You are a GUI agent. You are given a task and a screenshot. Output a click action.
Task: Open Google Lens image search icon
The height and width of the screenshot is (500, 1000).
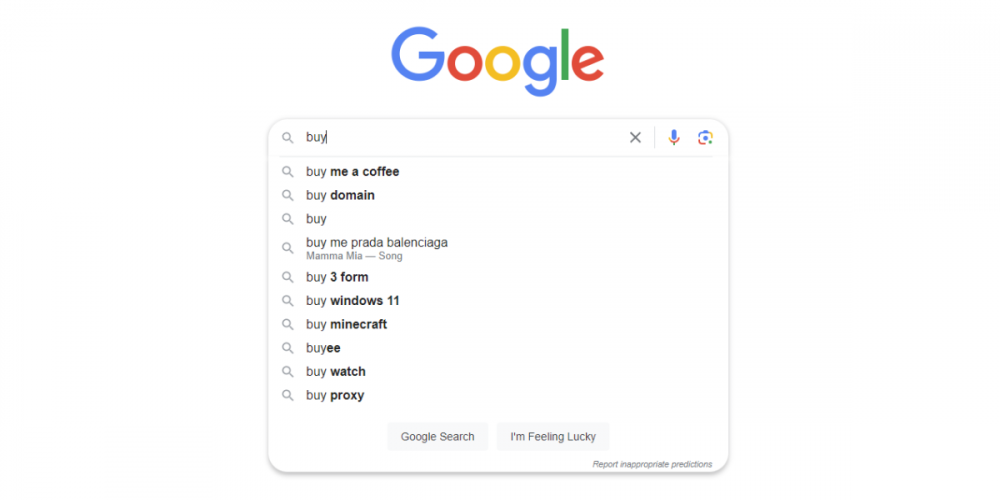705,137
